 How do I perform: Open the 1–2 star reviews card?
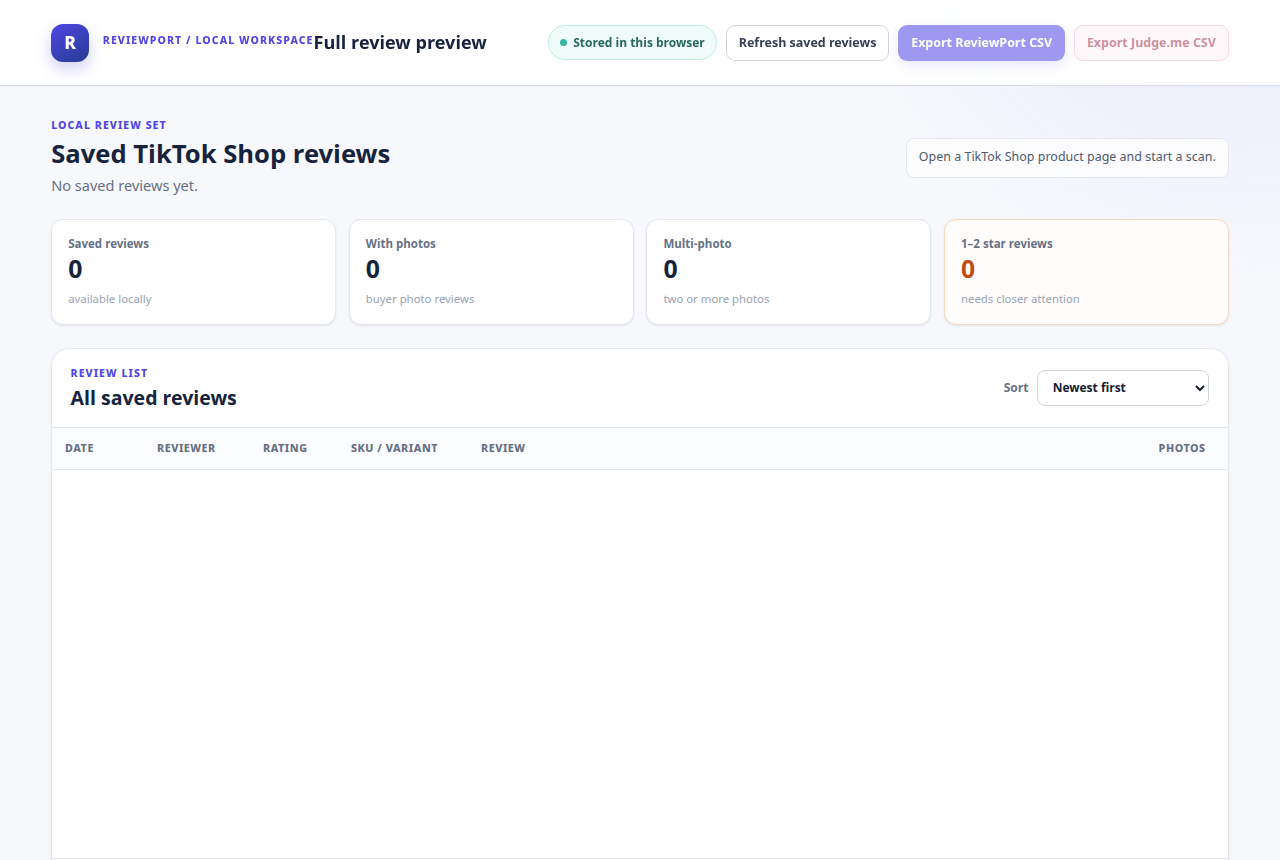coord(1086,272)
